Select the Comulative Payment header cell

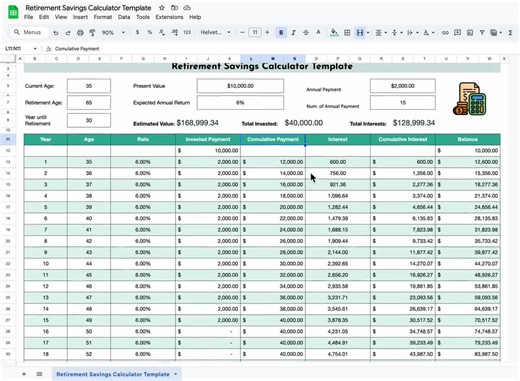(273, 139)
